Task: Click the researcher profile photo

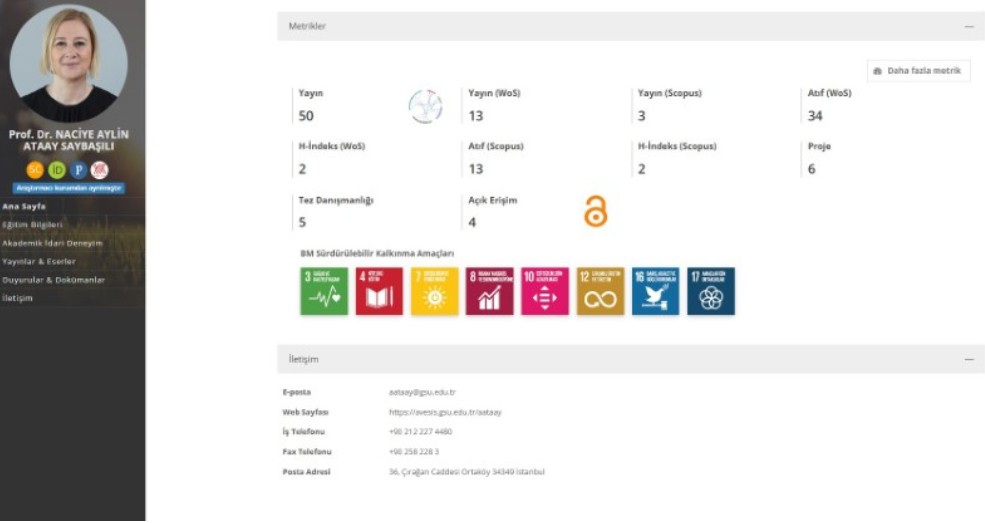Action: pos(69,62)
